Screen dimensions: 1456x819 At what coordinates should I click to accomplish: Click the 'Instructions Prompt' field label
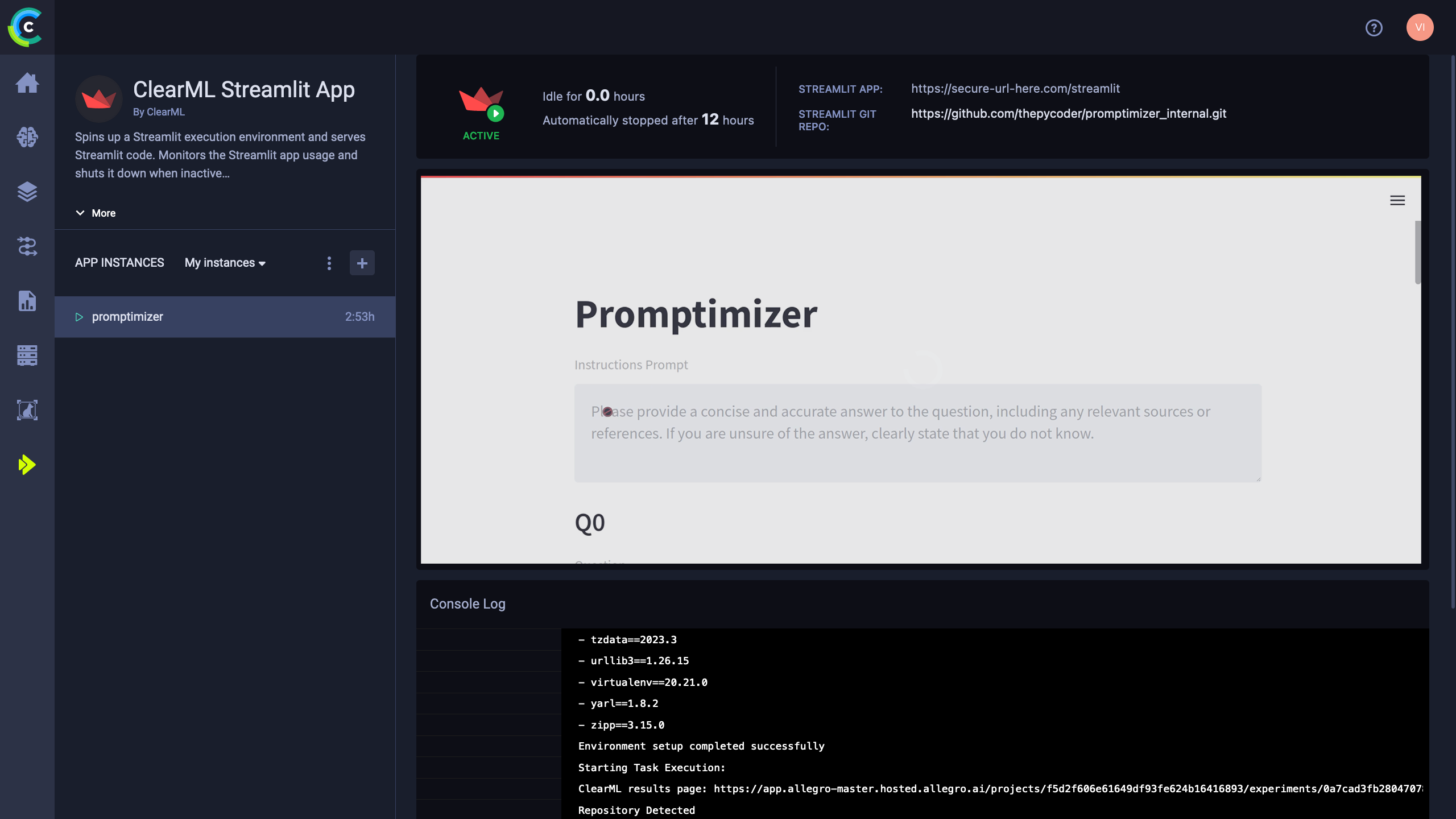coord(631,365)
